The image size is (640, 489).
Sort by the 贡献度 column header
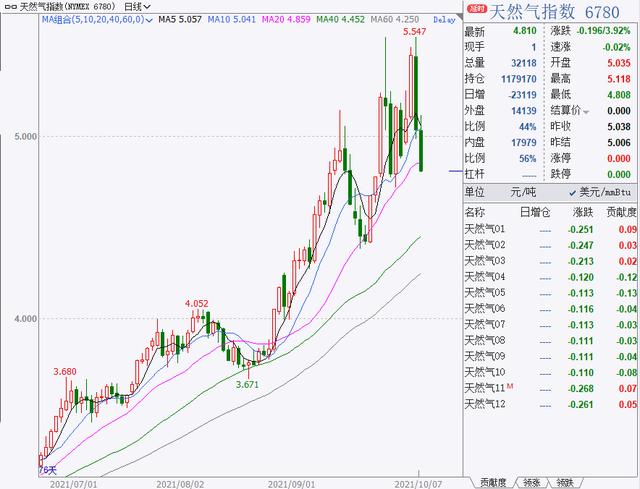point(621,212)
